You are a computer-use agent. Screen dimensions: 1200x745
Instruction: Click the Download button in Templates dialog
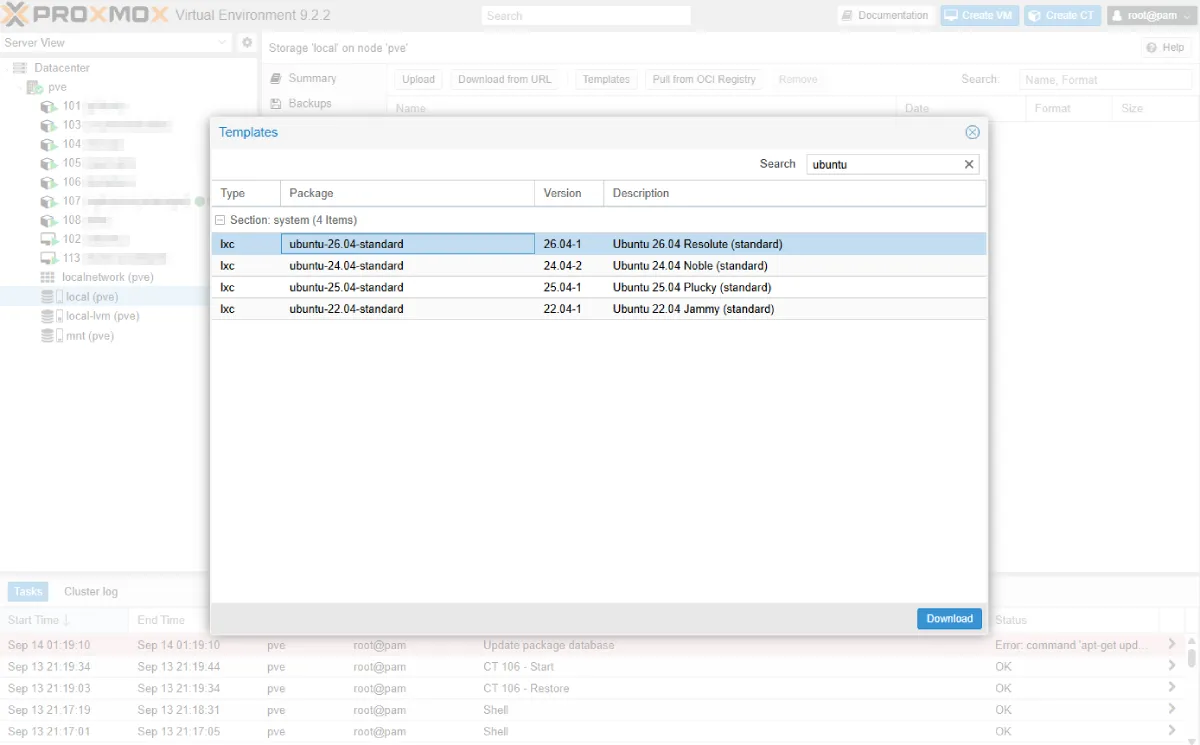coord(949,619)
